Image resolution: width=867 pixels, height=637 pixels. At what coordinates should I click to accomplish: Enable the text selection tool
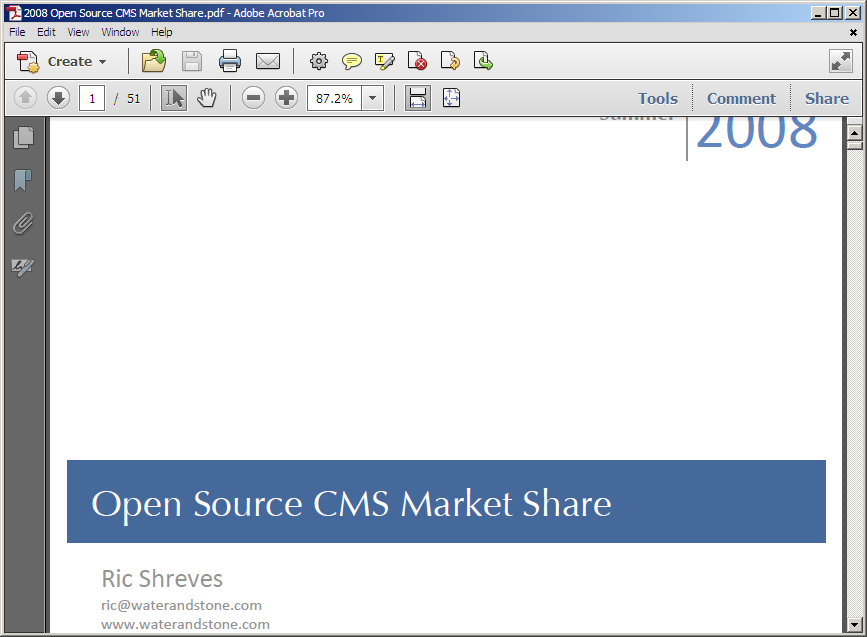pyautogui.click(x=174, y=98)
